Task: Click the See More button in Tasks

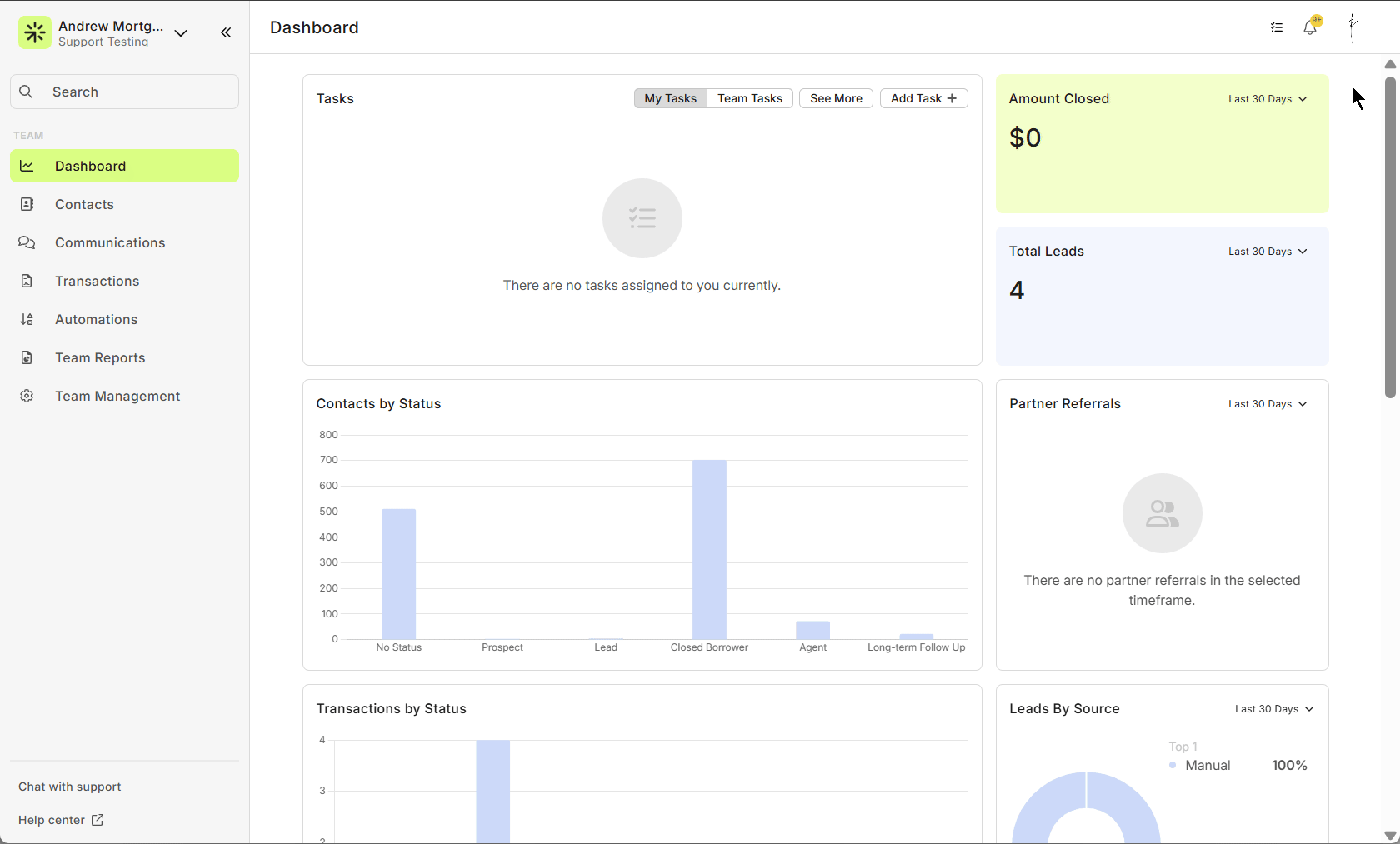Action: [836, 98]
